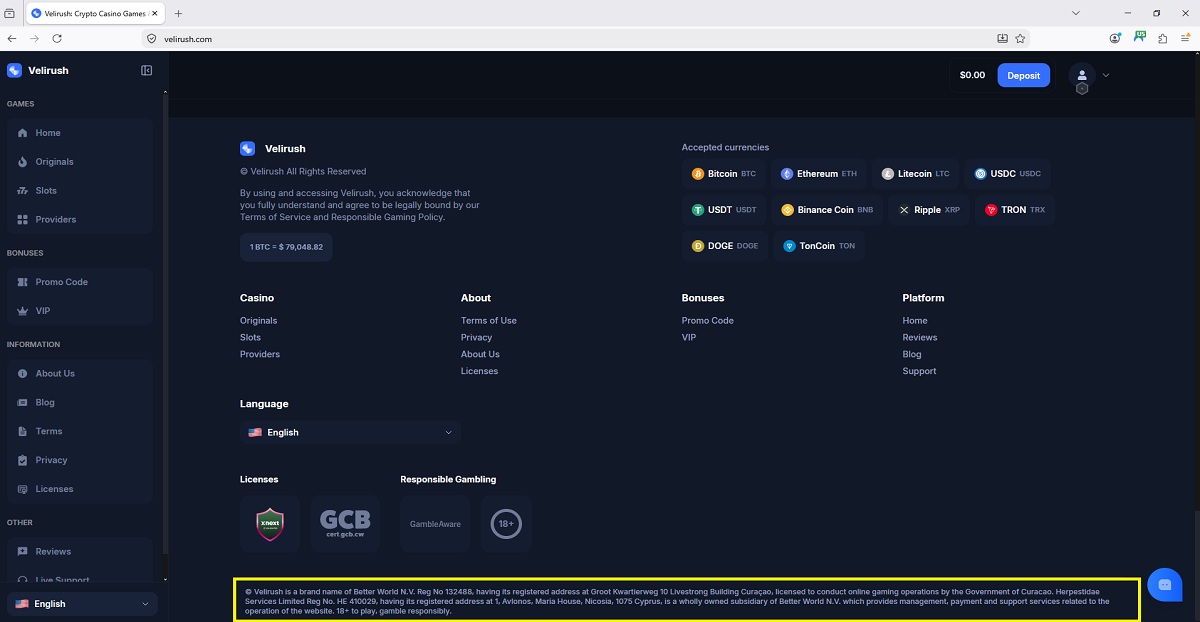Click the 18+ age restriction badge

point(506,524)
